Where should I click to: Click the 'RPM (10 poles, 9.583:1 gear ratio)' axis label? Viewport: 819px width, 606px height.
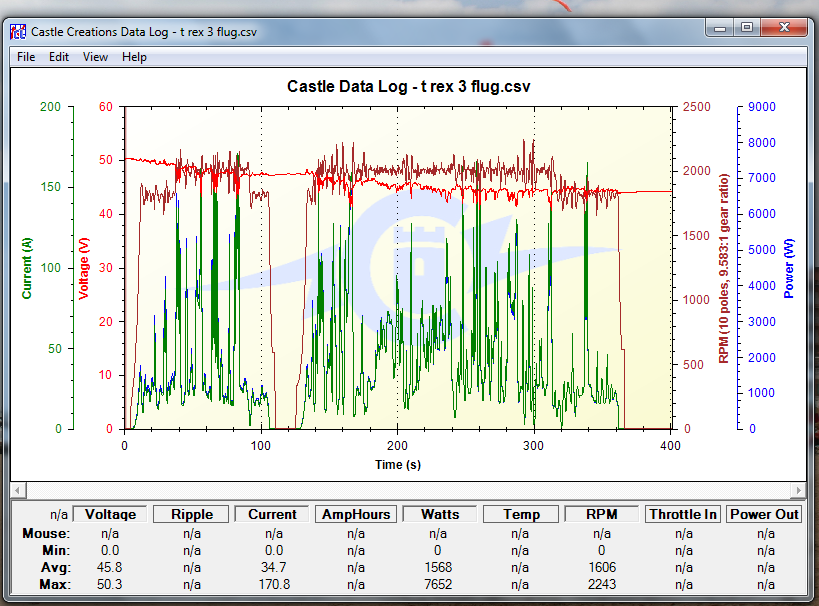coord(723,269)
